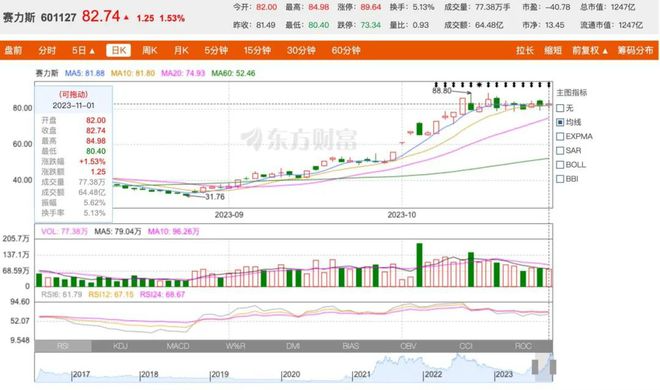Image resolution: width=660 pixels, height=390 pixels.
Task: Switch to the KDJ indicator tab
Action: [x=120, y=346]
